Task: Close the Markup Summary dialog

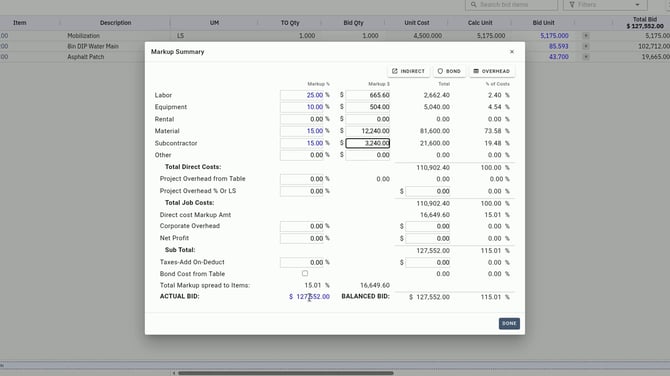Action: tap(512, 52)
